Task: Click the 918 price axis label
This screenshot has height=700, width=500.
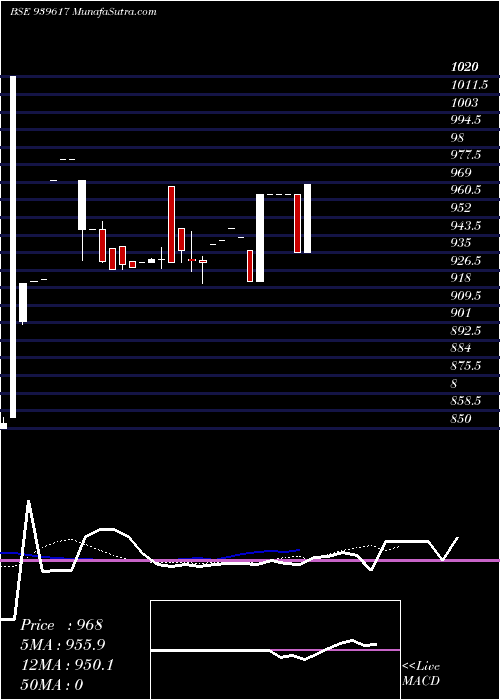Action: click(x=461, y=278)
